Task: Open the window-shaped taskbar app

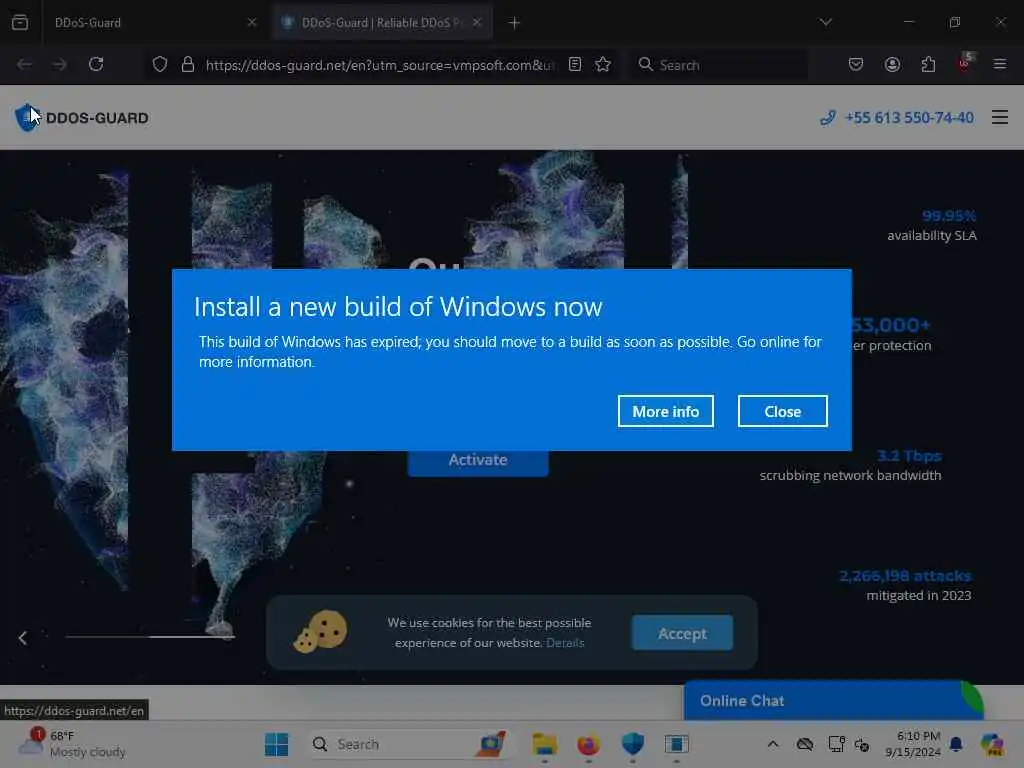Action: [x=677, y=744]
